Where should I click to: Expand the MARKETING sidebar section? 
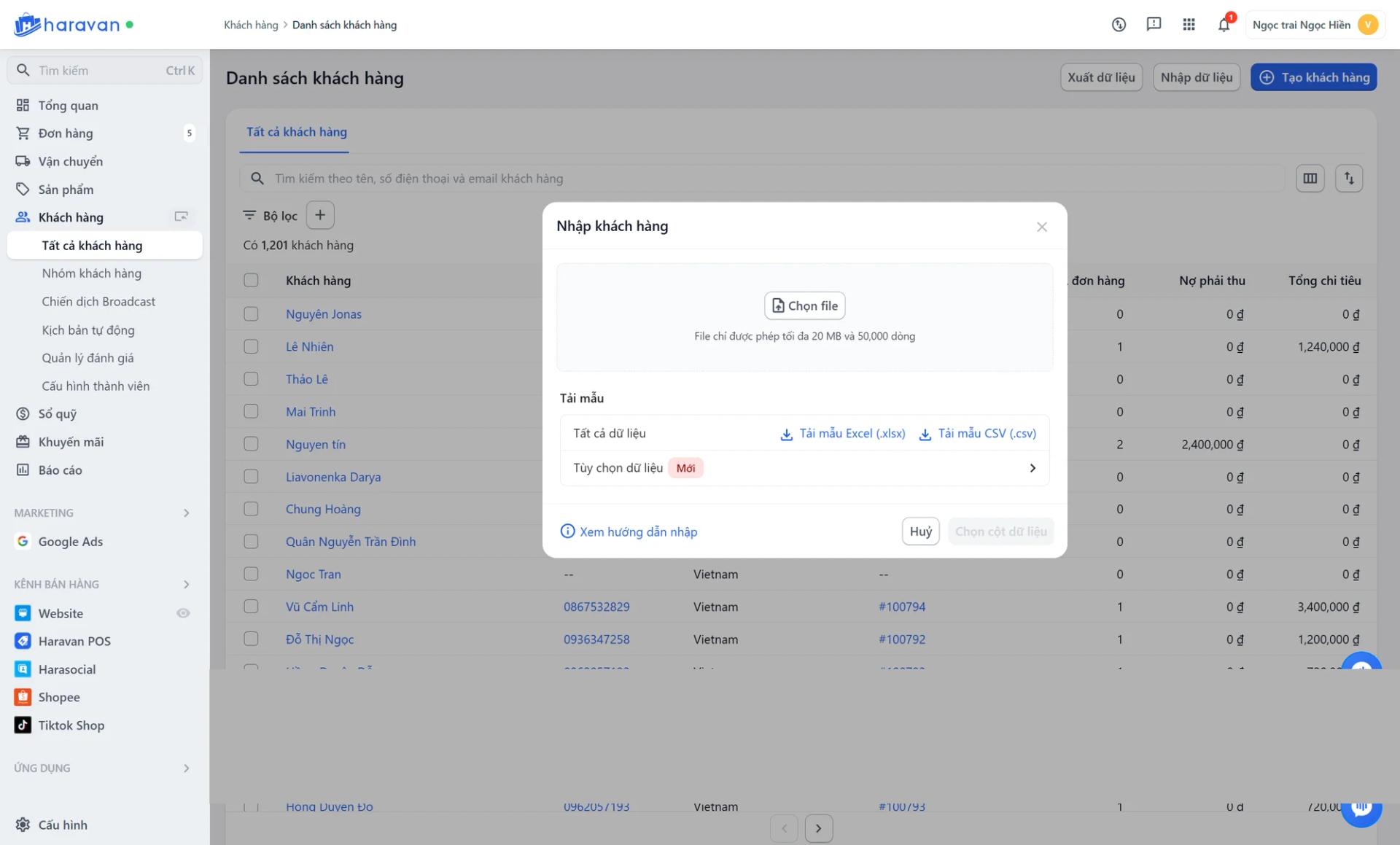(186, 513)
